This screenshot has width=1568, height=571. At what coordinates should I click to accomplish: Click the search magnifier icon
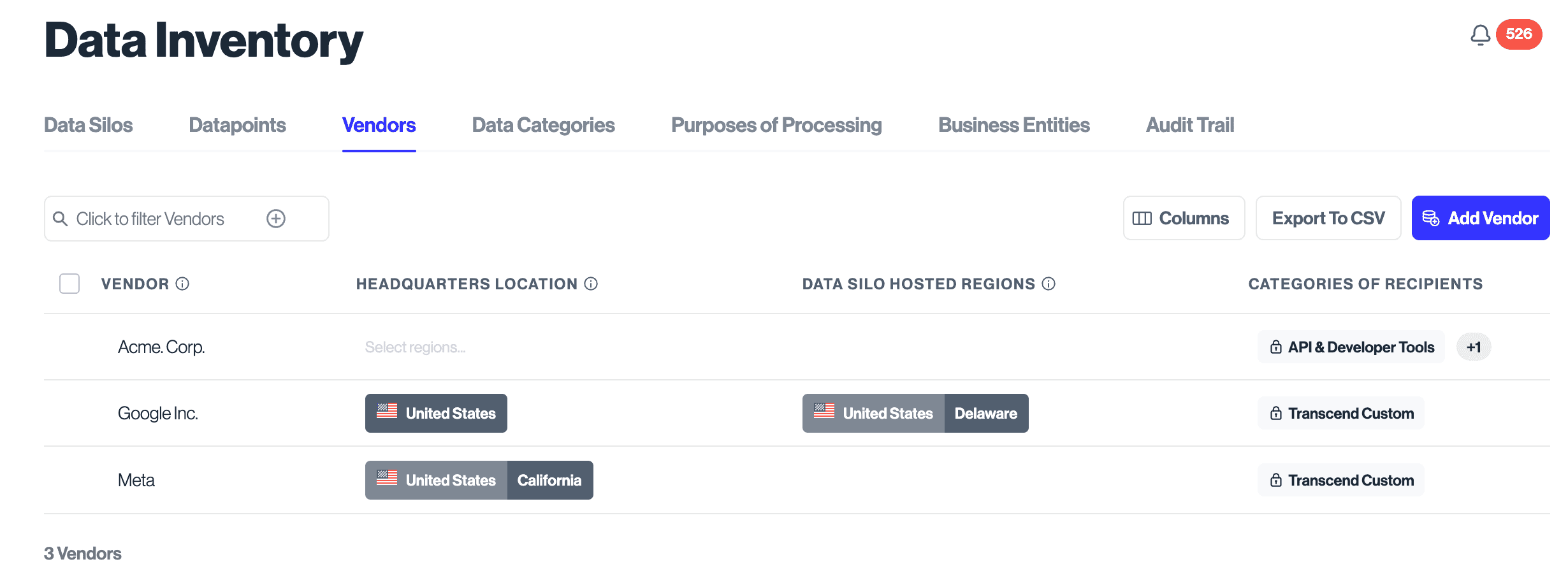point(61,219)
